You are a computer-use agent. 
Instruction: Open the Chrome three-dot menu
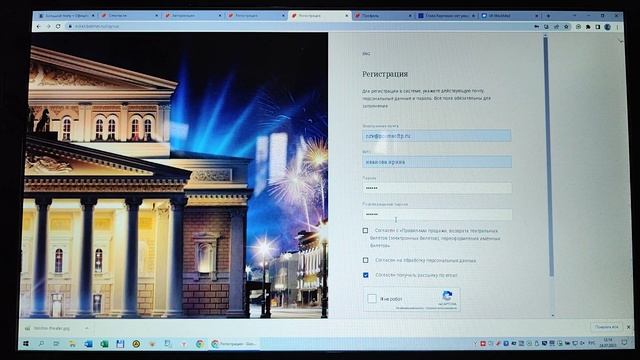[x=617, y=27]
